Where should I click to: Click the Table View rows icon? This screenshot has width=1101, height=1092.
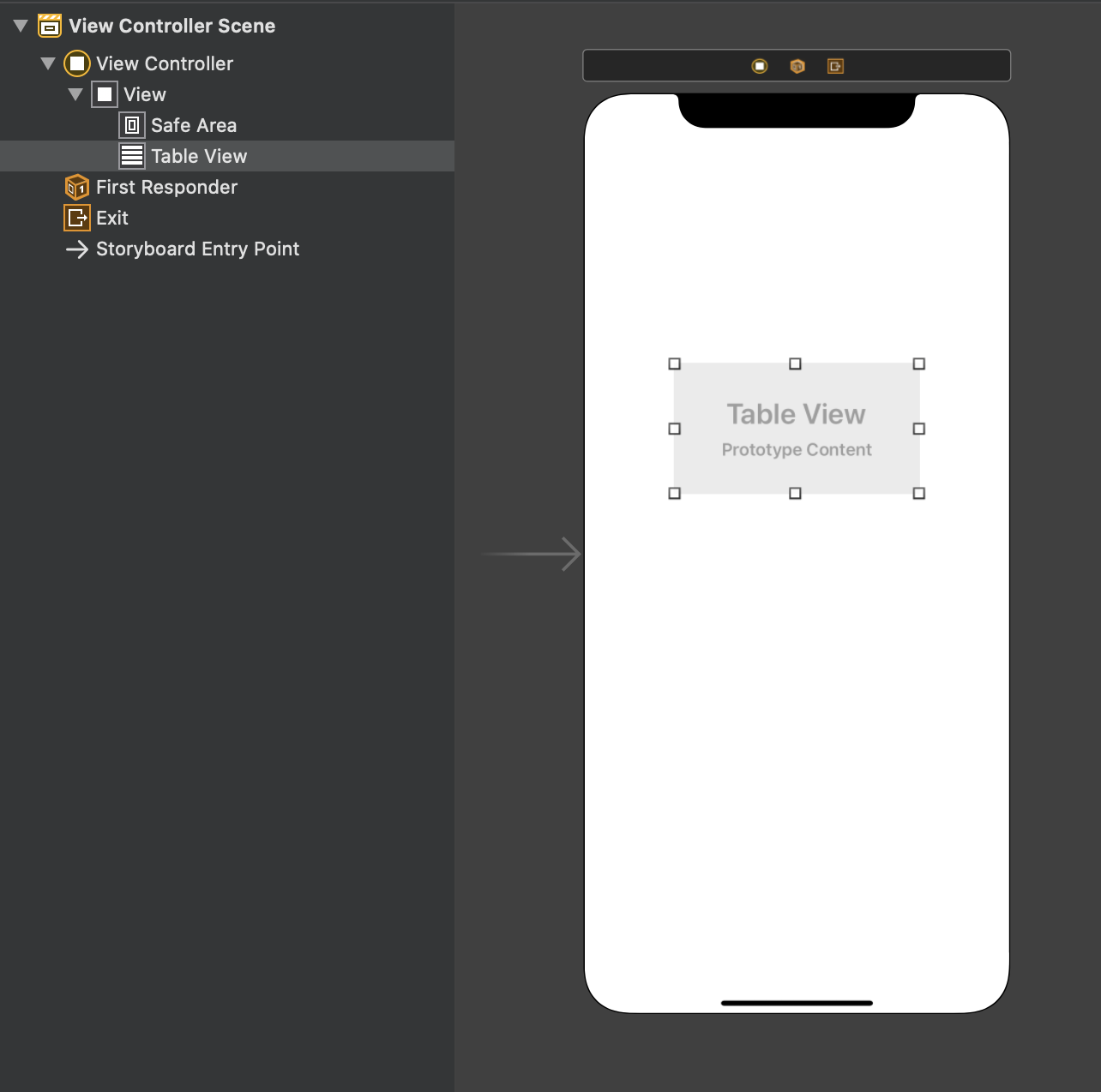point(132,156)
